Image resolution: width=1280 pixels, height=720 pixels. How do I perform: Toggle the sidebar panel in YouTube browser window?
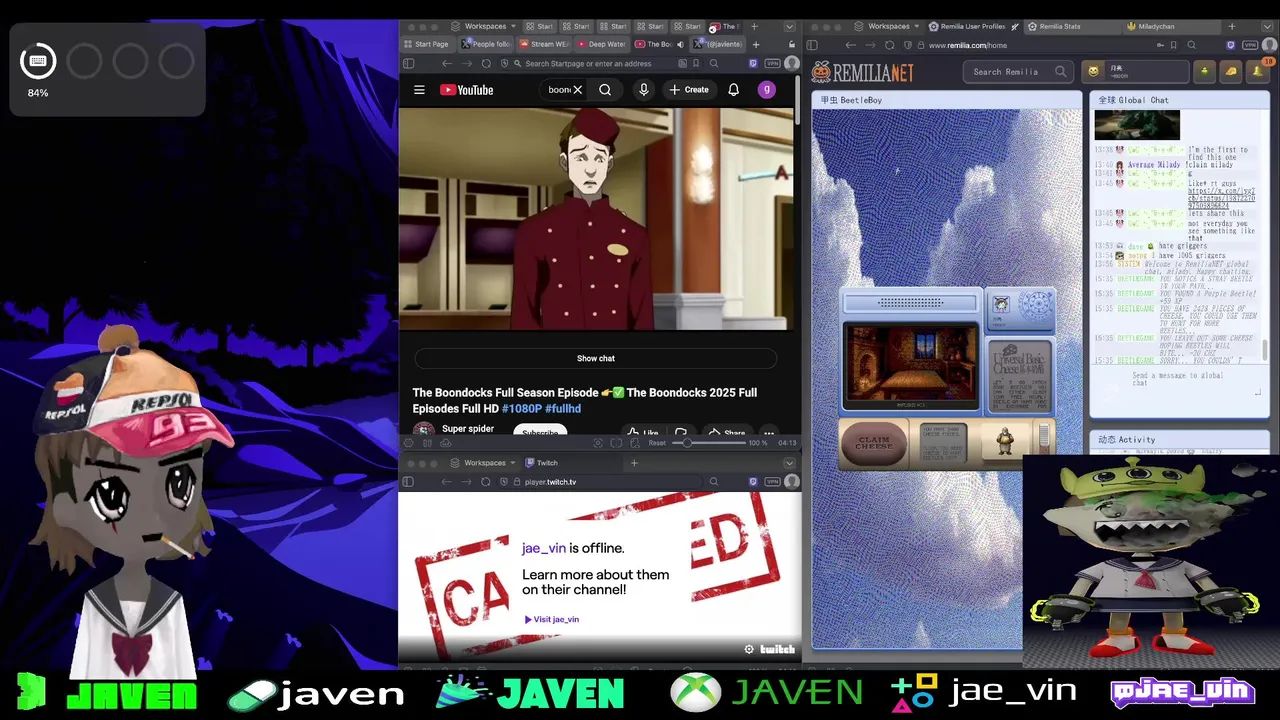[408, 63]
